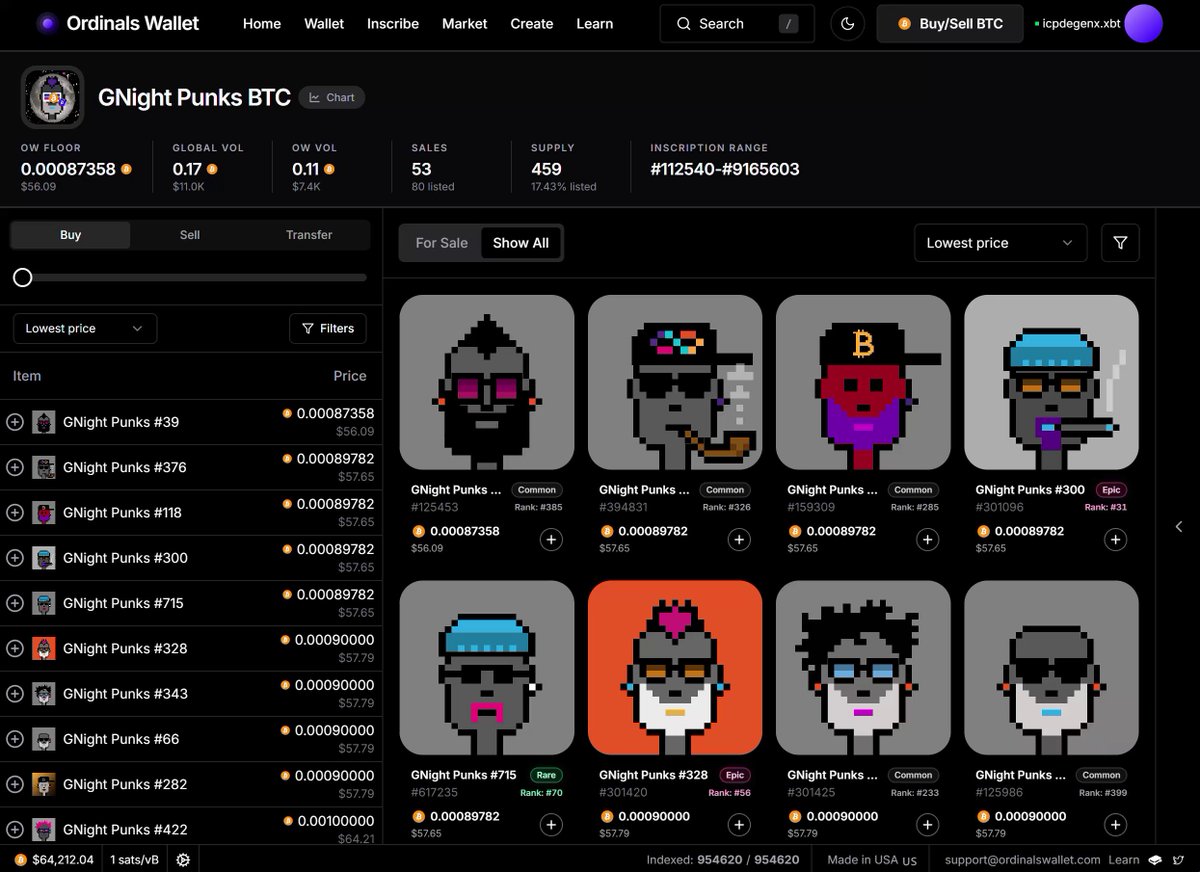The image size is (1200, 872).
Task: Click the Buy/Sell BTC button
Action: pos(950,23)
